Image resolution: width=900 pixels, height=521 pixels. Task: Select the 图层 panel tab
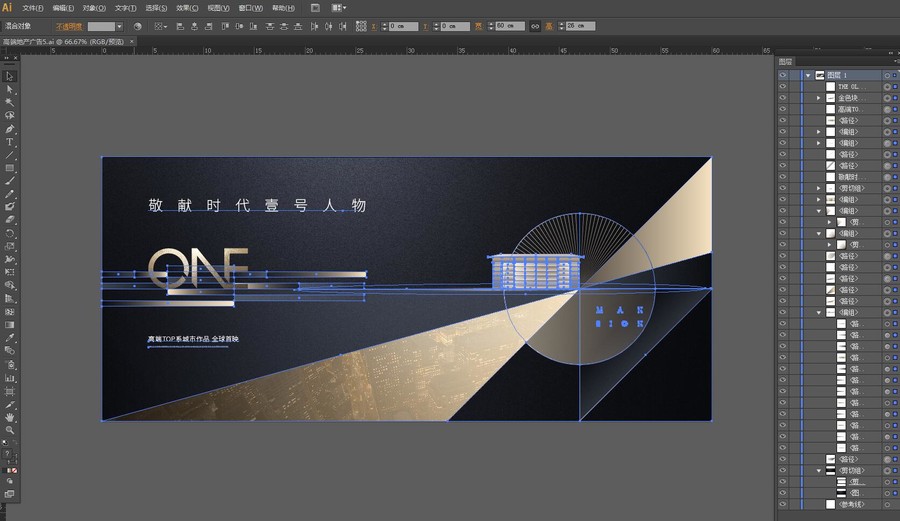coord(786,61)
